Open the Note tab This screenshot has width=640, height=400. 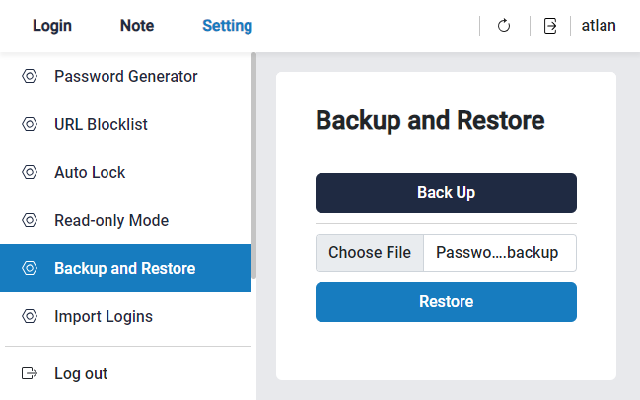click(x=137, y=26)
